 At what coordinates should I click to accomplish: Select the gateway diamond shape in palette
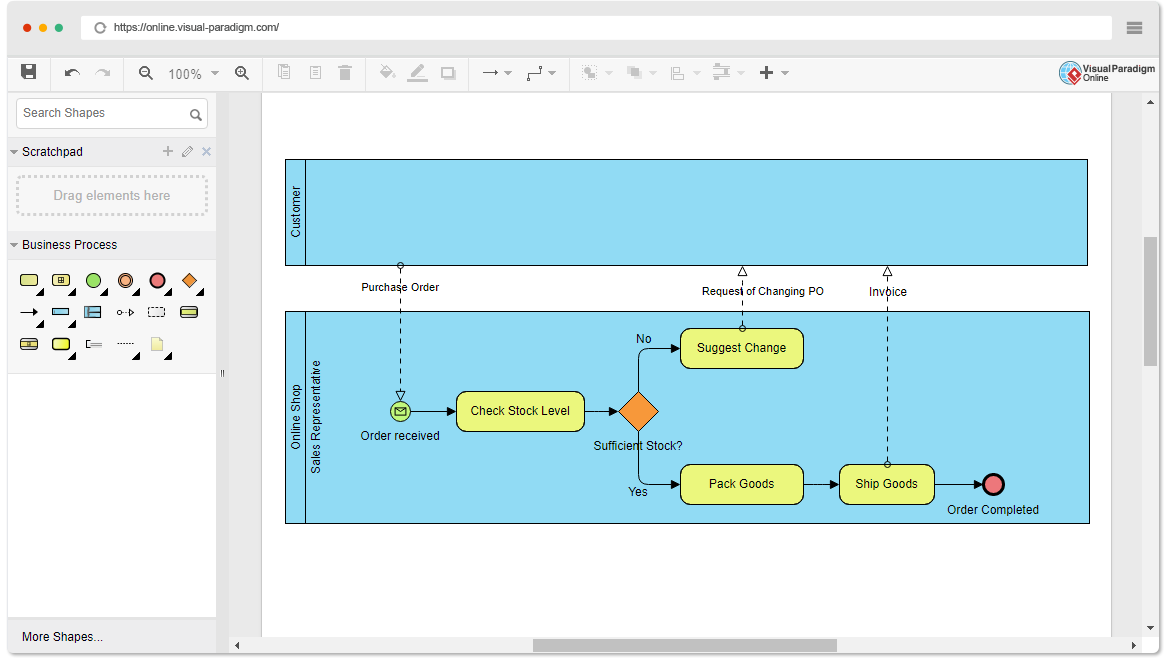189,280
